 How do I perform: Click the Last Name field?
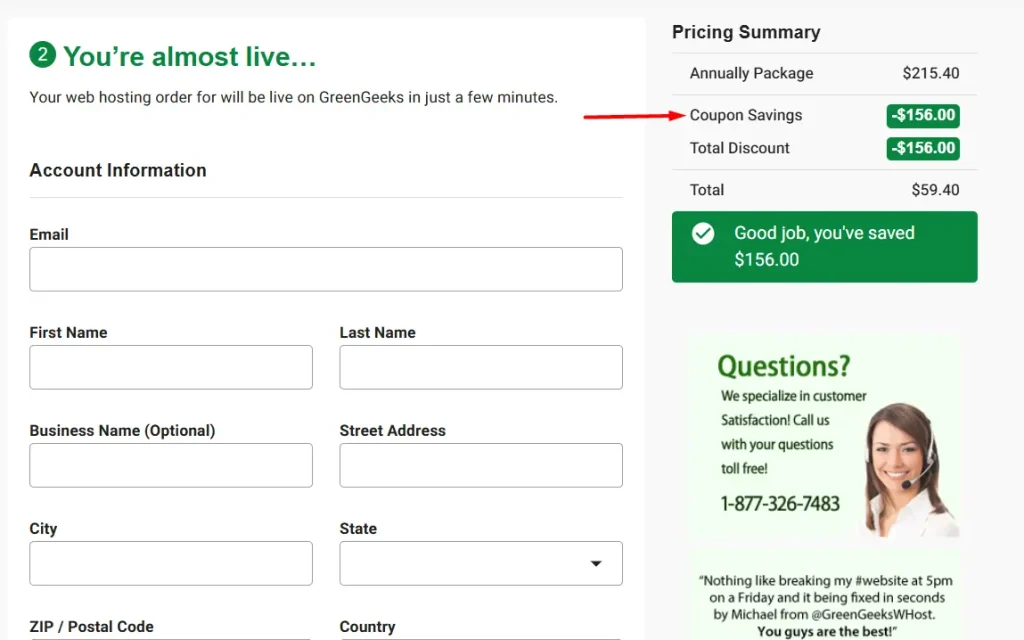480,367
